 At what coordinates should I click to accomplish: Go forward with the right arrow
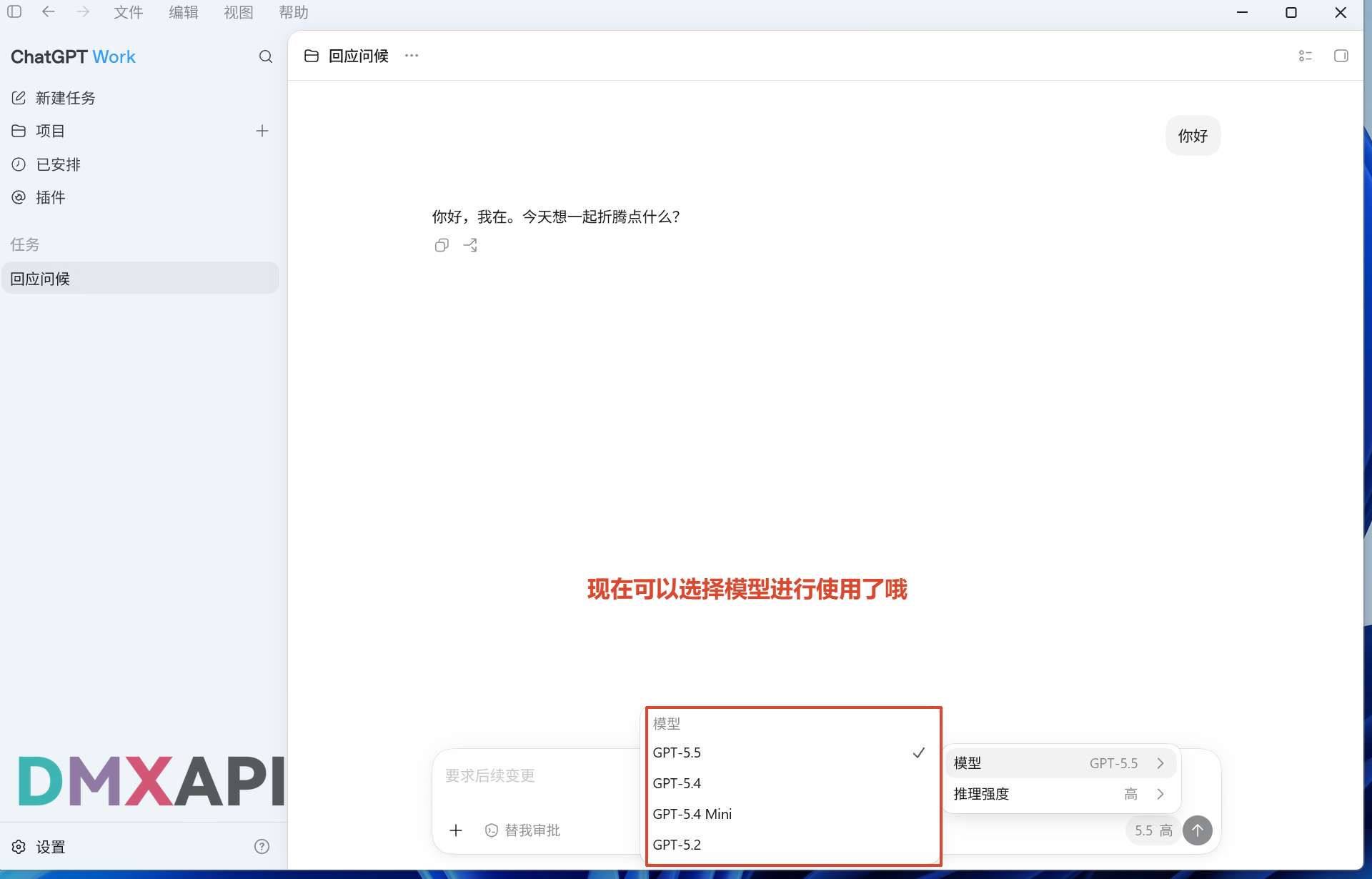pos(83,12)
